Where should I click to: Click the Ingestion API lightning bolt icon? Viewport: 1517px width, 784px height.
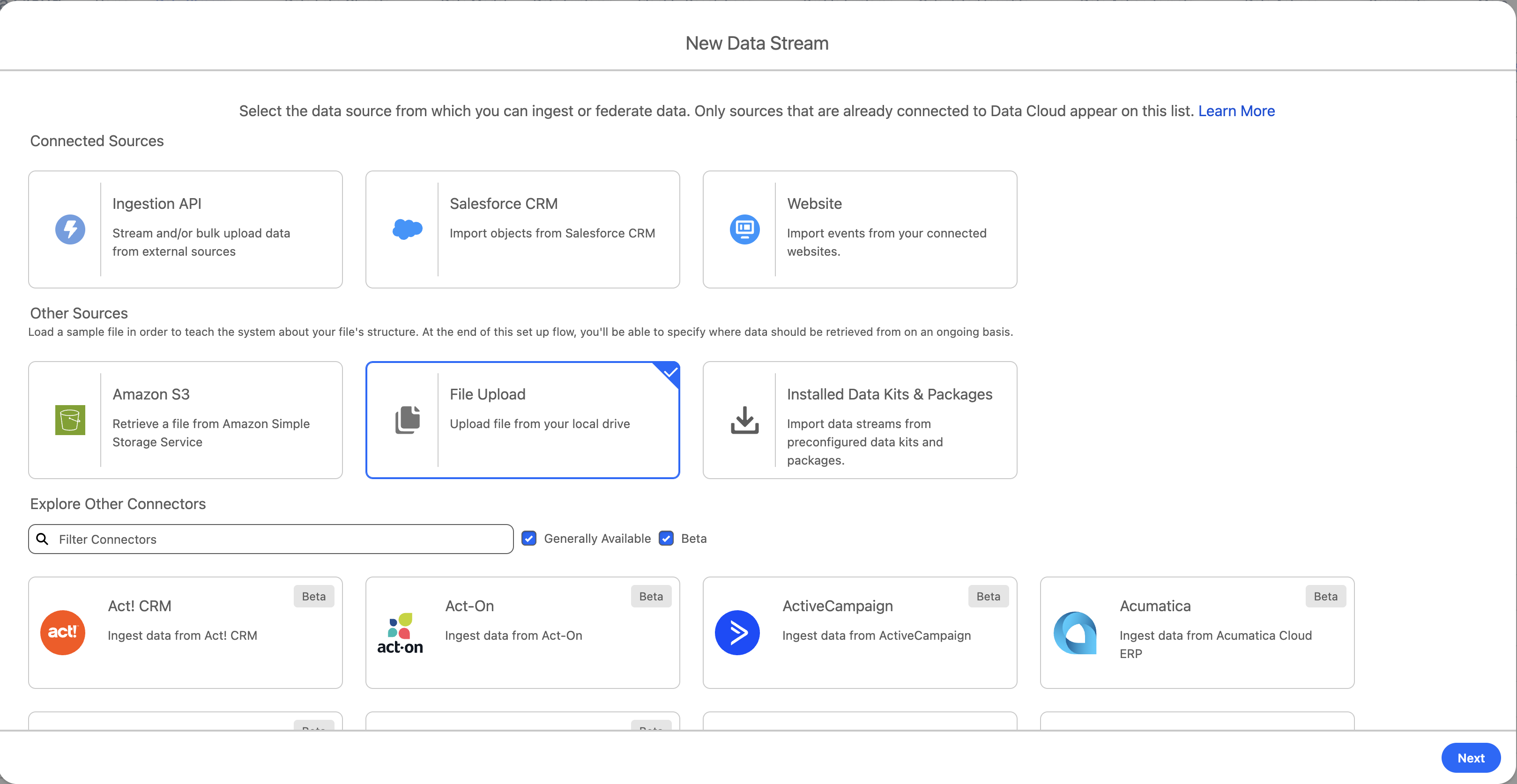[70, 229]
